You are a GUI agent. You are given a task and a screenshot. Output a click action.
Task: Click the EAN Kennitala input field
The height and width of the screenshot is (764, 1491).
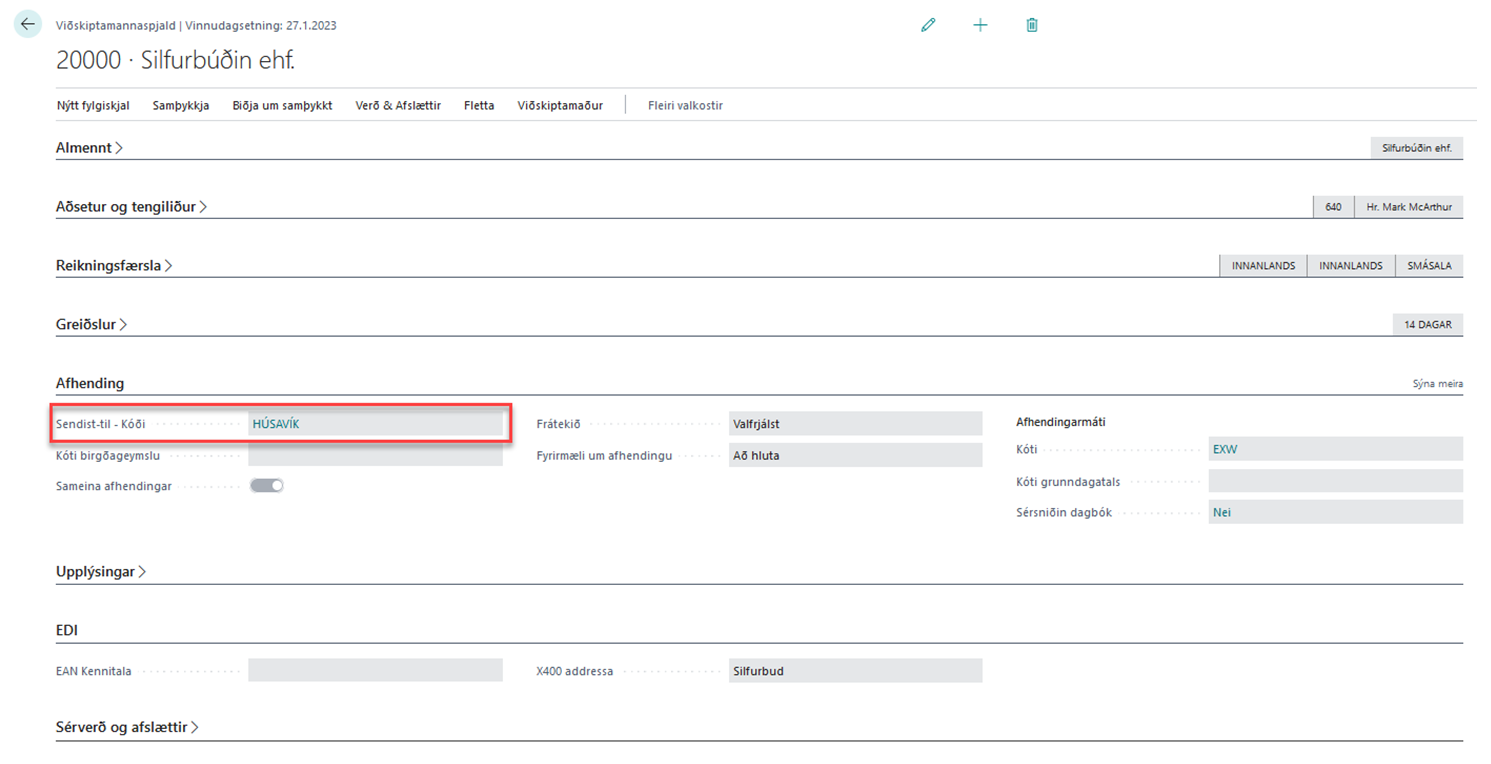click(x=375, y=670)
